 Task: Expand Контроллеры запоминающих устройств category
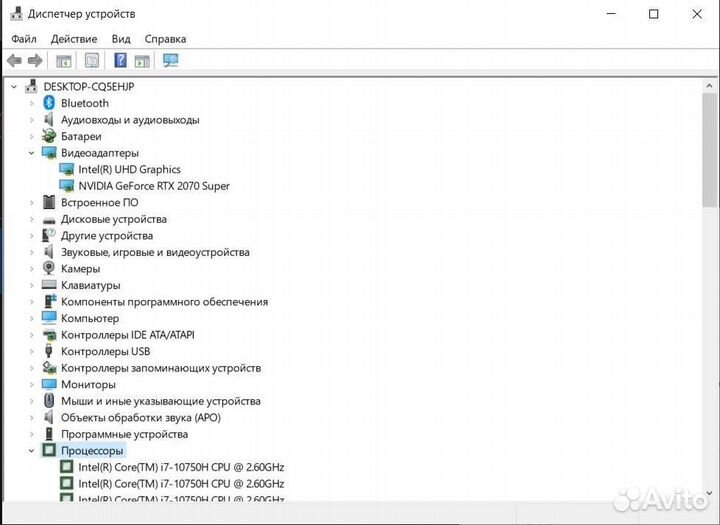pyautogui.click(x=32, y=368)
